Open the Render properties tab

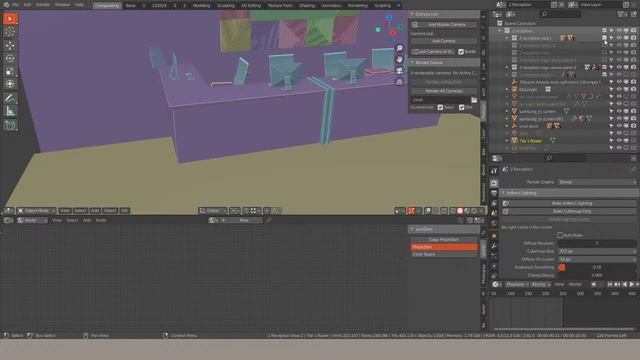tap(494, 183)
